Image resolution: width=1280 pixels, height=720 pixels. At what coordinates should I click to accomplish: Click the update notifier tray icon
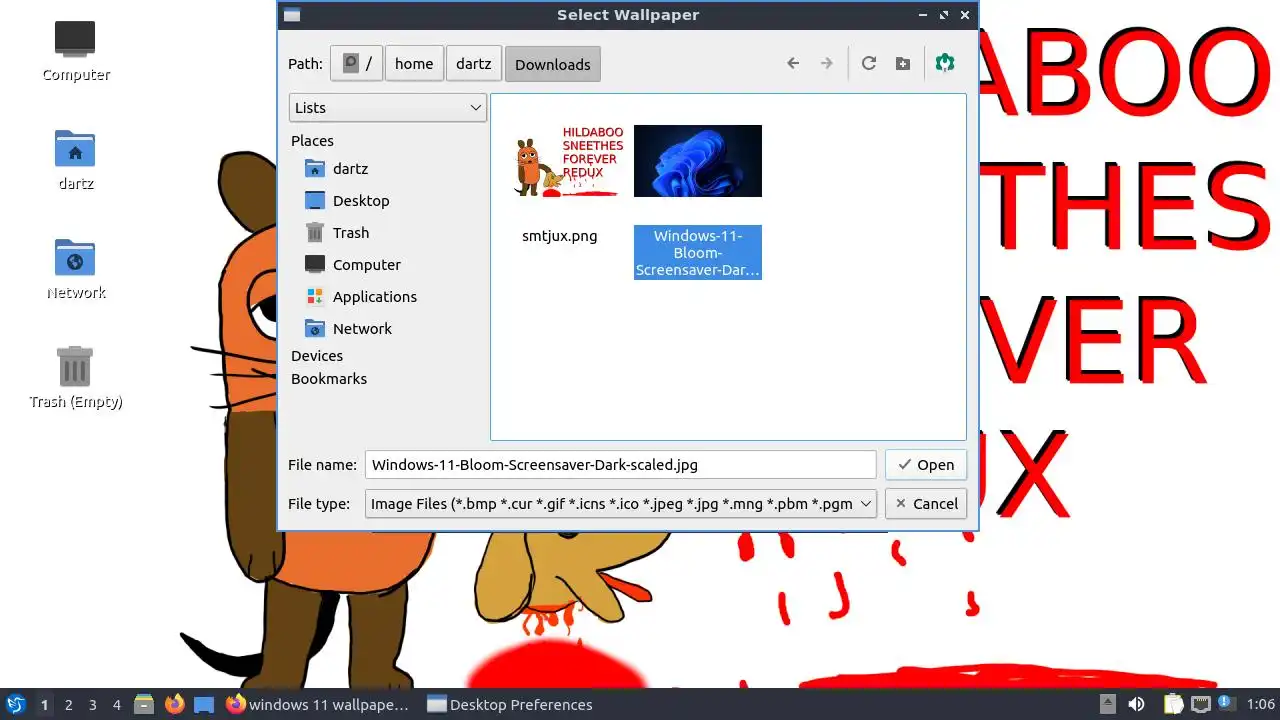(1227, 705)
